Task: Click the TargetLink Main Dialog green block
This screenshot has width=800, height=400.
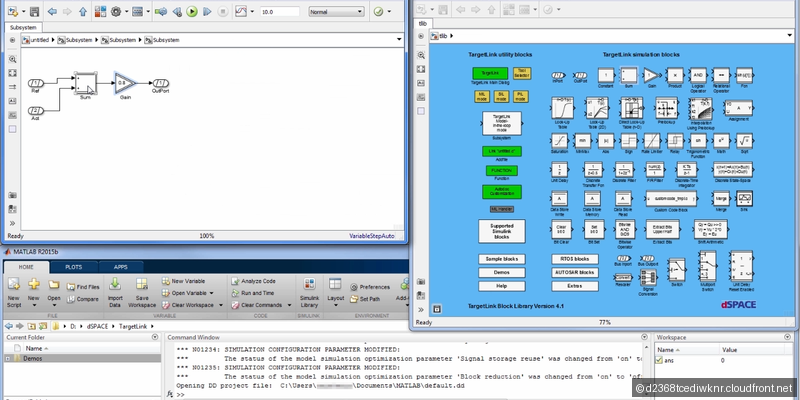Action: (x=490, y=74)
